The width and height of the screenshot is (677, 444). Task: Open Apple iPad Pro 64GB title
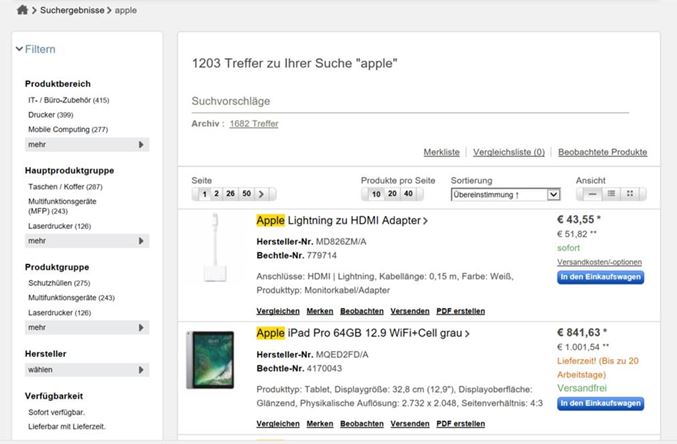[363, 333]
